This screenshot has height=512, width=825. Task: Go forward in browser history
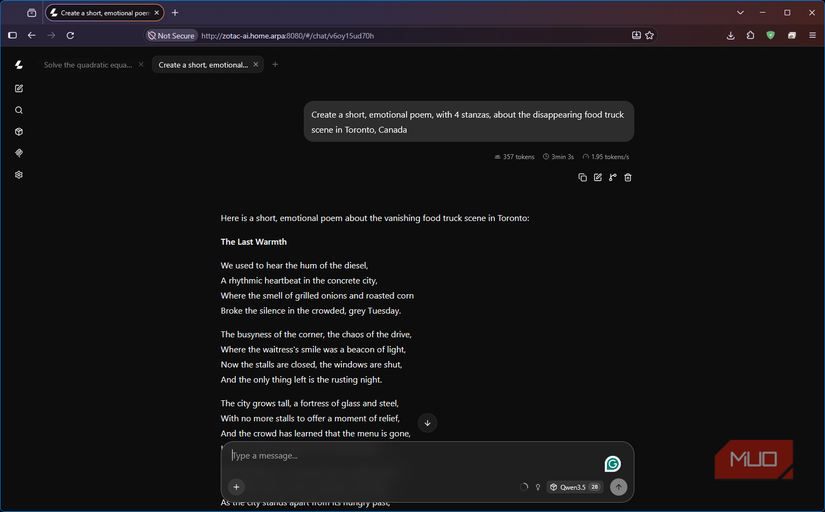click(x=51, y=35)
